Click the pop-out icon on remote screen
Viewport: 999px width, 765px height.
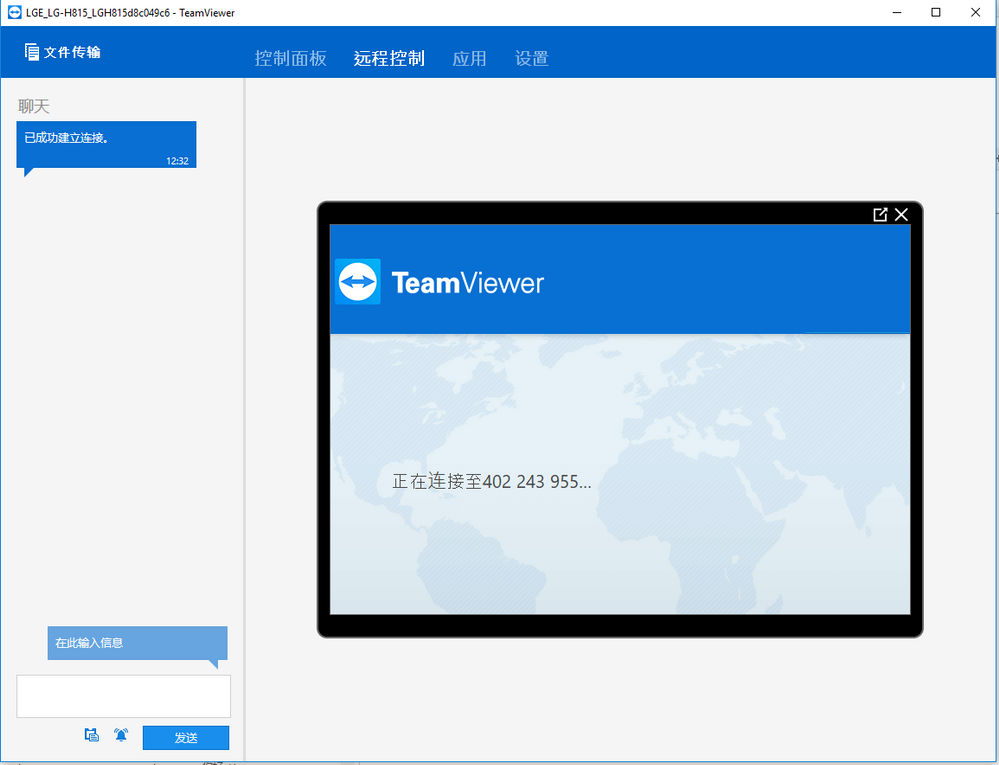click(x=880, y=215)
